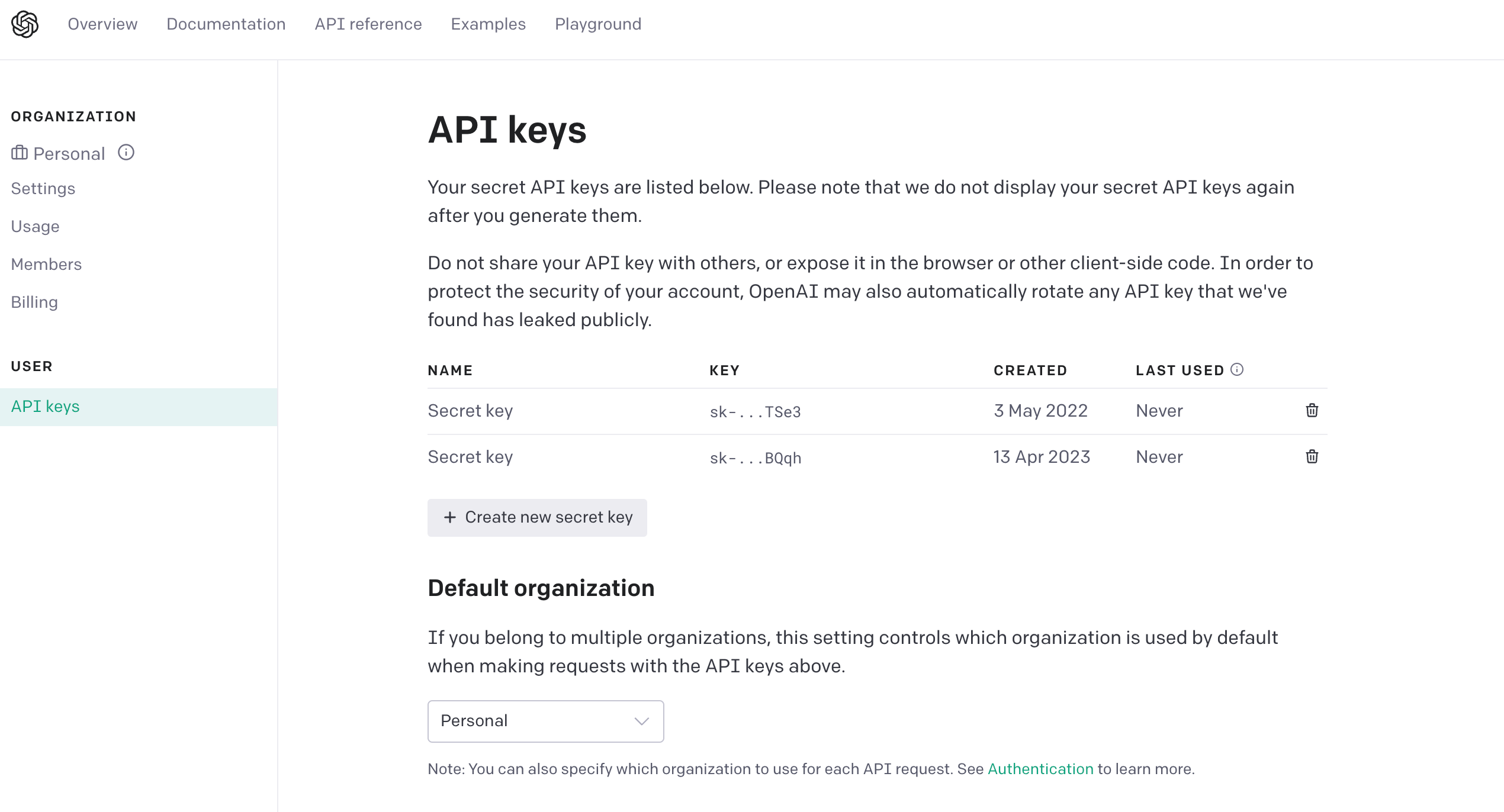Click the OpenAI logo icon
Screen dimensions: 1504x812
click(x=25, y=24)
